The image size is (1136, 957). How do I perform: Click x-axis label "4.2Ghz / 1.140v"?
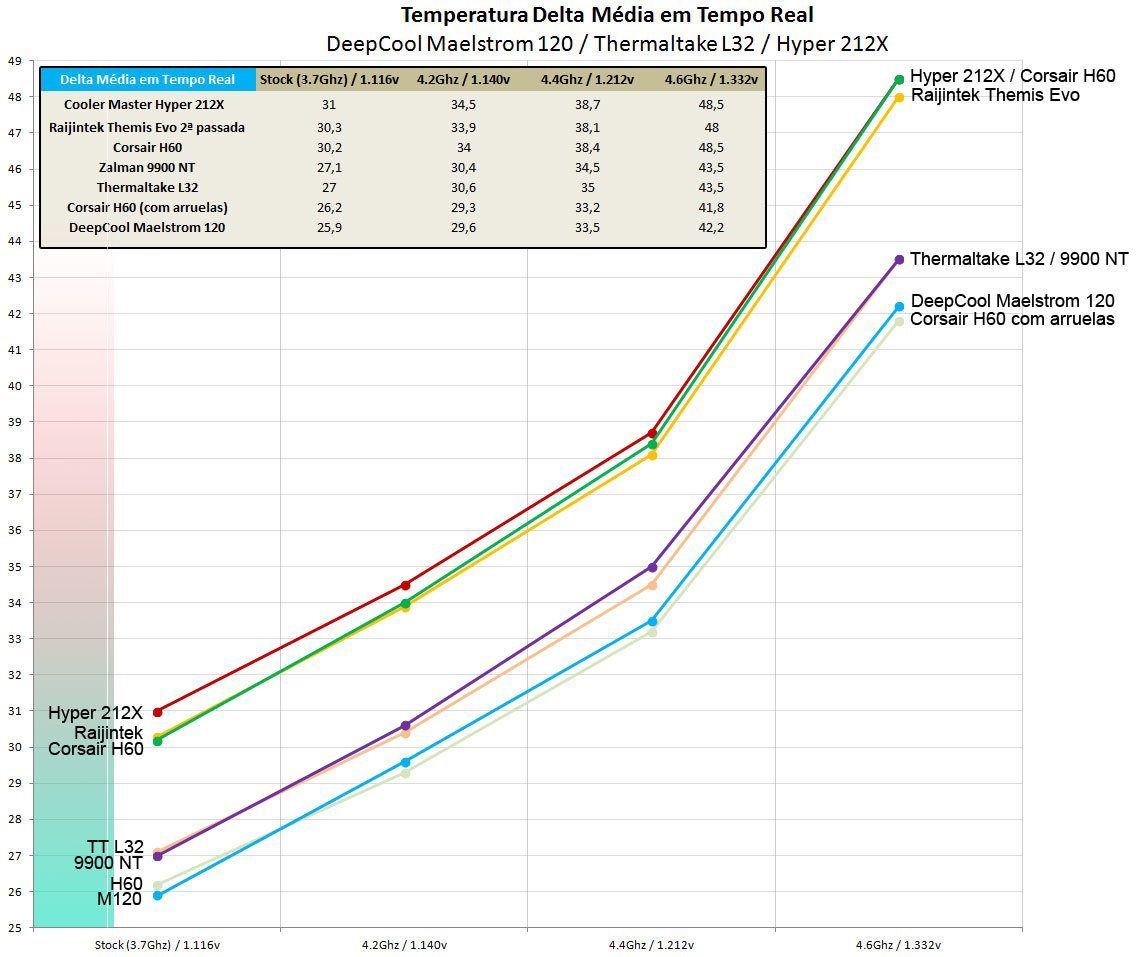tap(404, 945)
